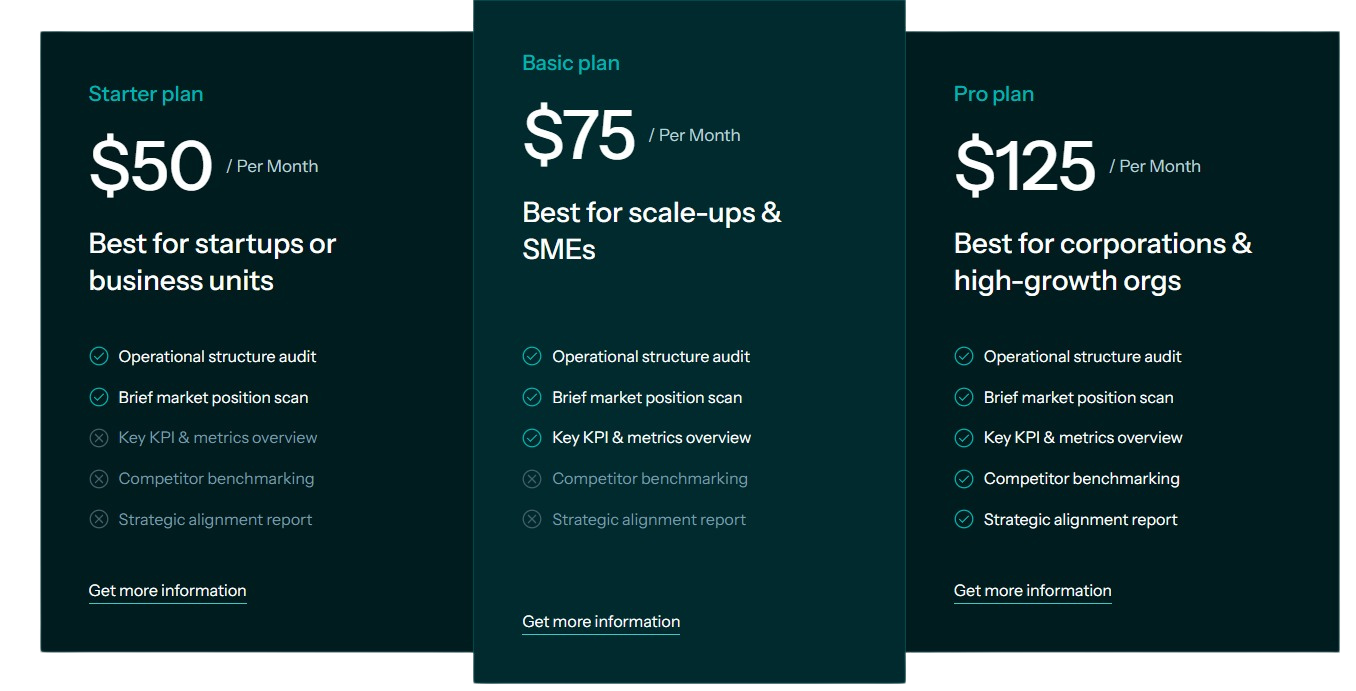
Task: Click Best for scale-ups & SMEs text
Action: click(652, 231)
